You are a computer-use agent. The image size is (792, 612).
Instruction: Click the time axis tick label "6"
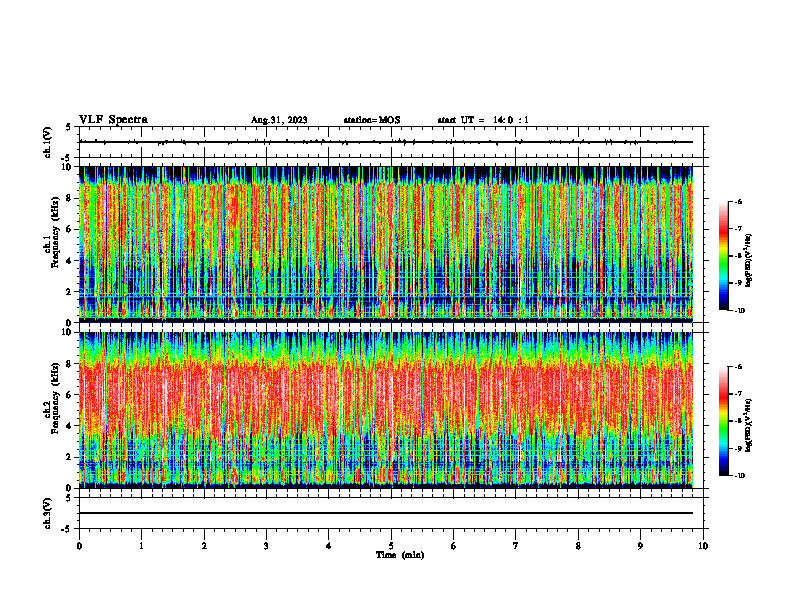(x=454, y=546)
